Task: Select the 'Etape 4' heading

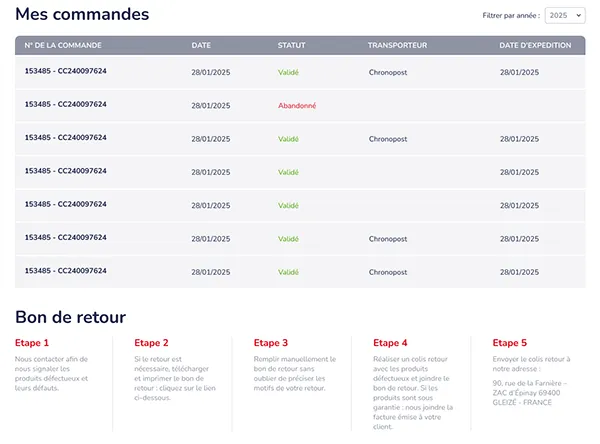Action: click(390, 343)
